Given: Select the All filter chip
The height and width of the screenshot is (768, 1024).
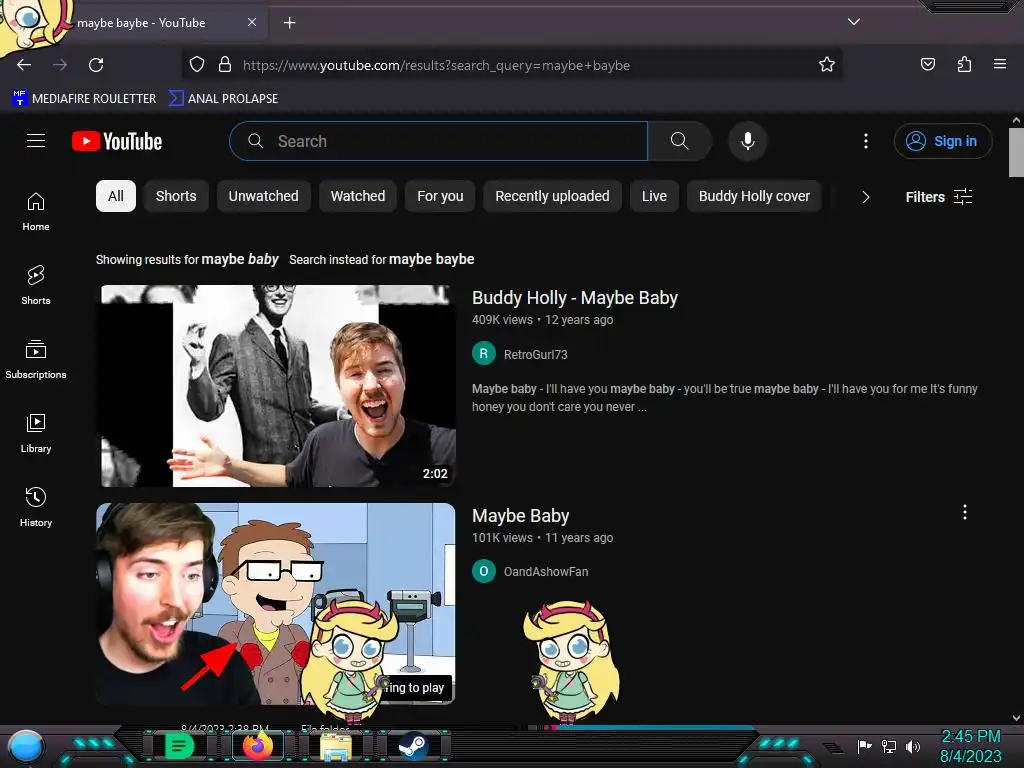Looking at the screenshot, I should [x=116, y=196].
